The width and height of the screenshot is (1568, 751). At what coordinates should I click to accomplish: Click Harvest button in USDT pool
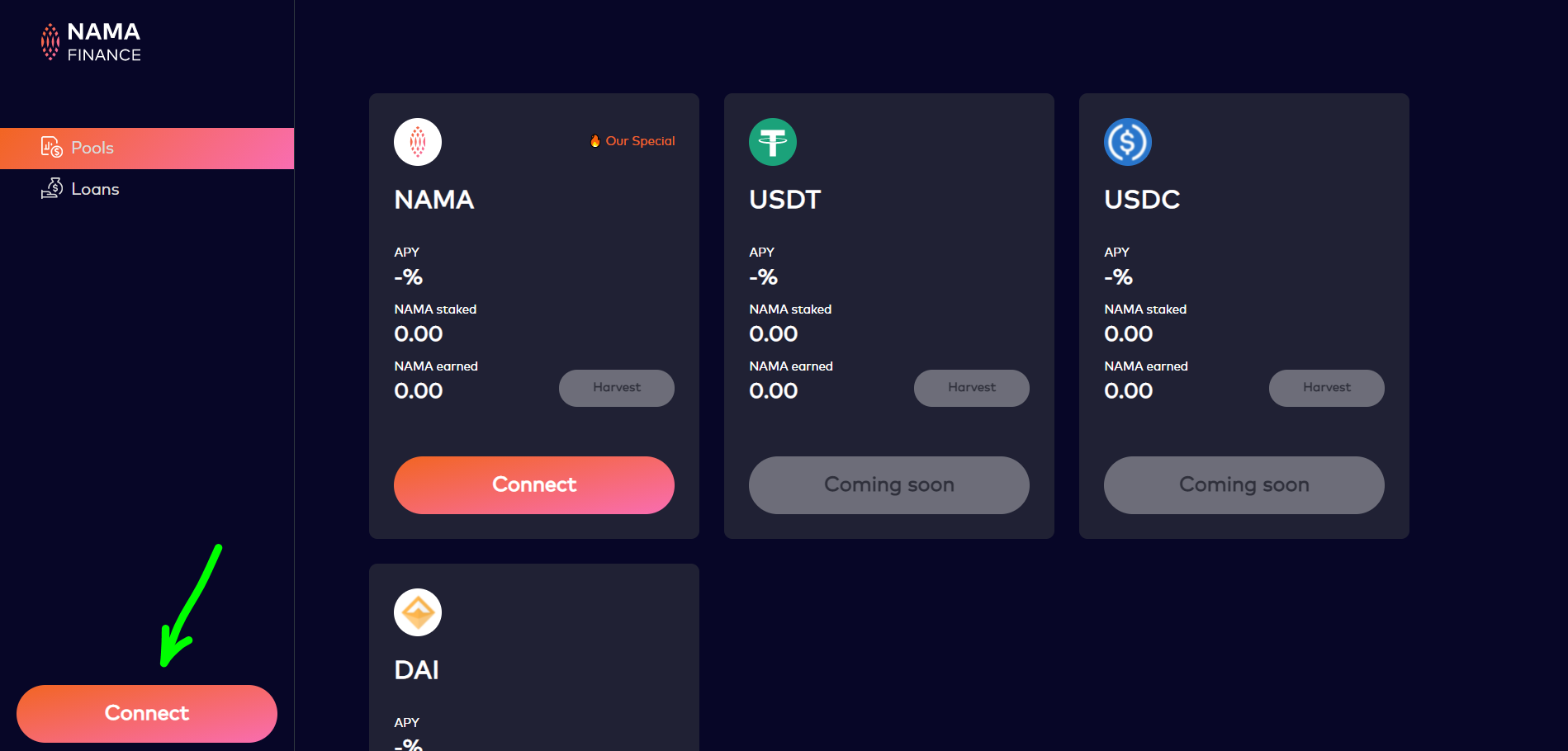(972, 388)
